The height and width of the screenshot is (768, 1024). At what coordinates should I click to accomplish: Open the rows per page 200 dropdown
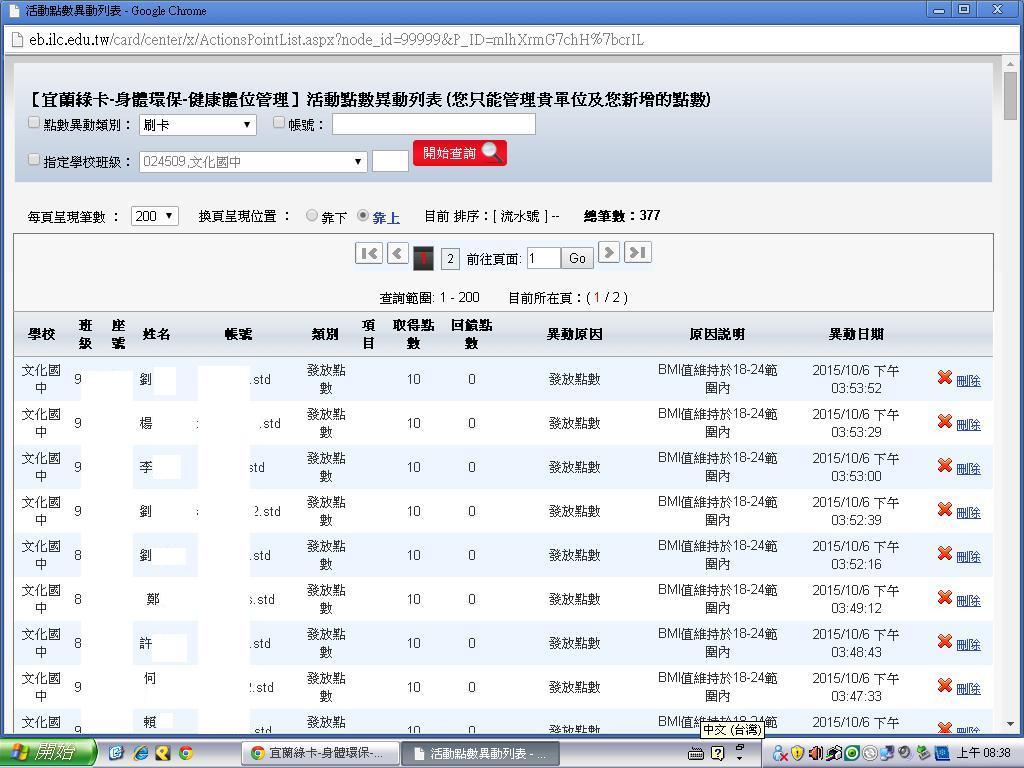[154, 216]
